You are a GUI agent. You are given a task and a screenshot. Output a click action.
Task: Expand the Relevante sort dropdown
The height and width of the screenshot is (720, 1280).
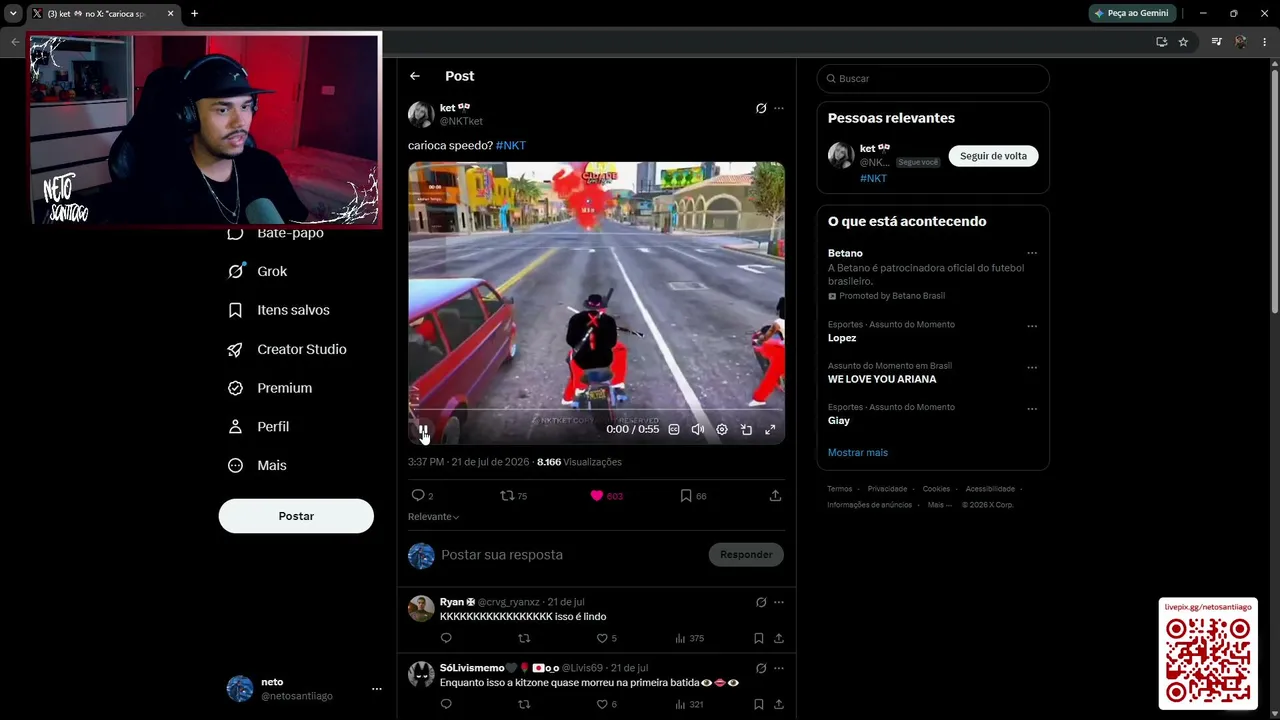[434, 517]
